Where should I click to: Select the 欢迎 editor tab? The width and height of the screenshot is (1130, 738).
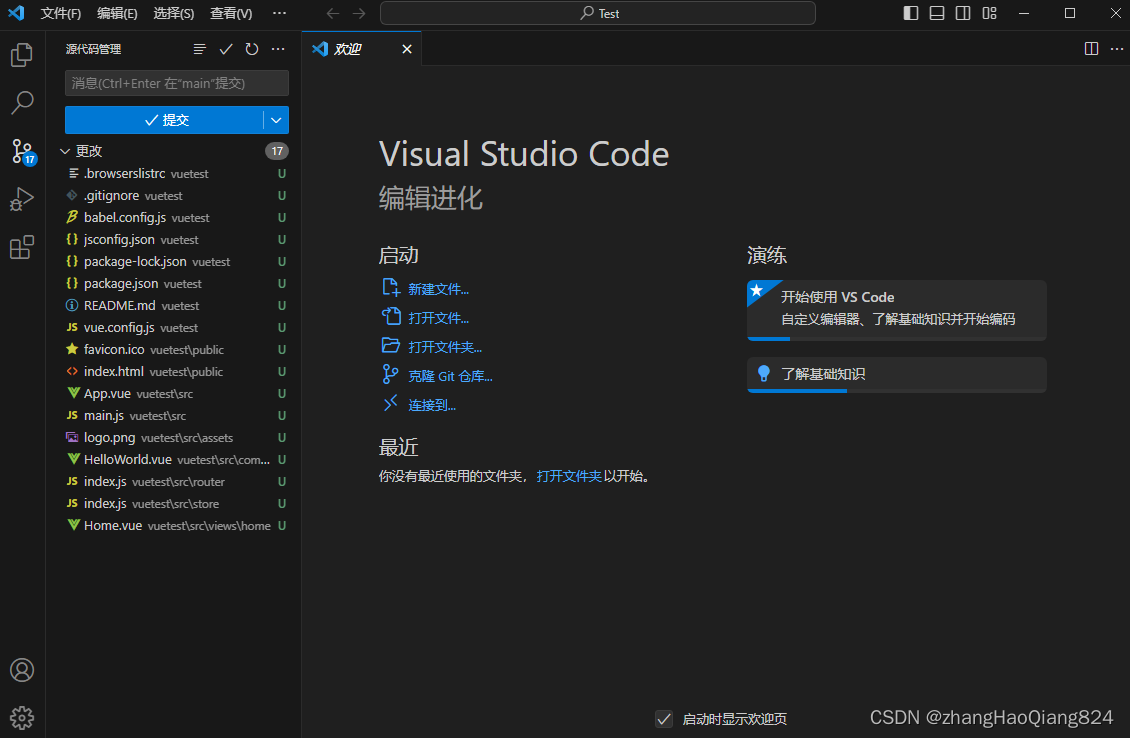(x=362, y=49)
